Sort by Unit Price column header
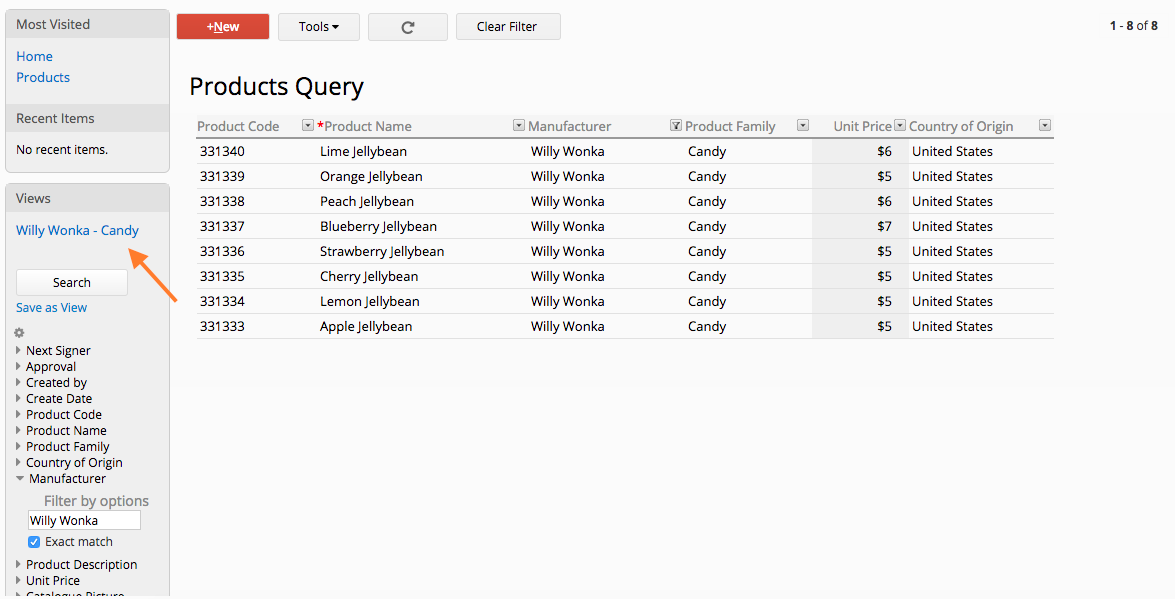1175x599 pixels. [x=863, y=126]
